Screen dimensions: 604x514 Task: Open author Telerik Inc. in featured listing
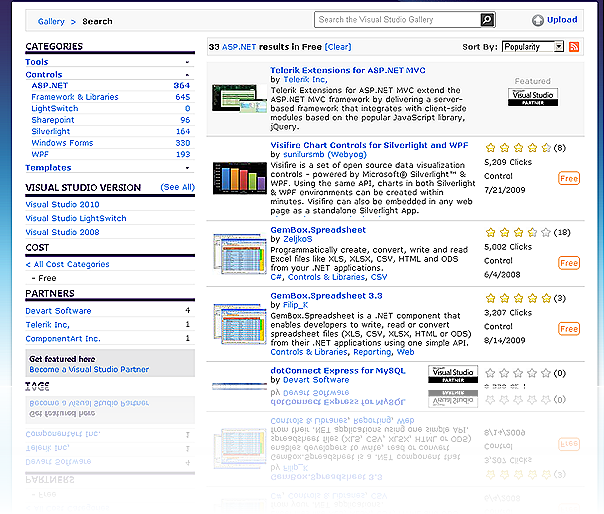305,79
